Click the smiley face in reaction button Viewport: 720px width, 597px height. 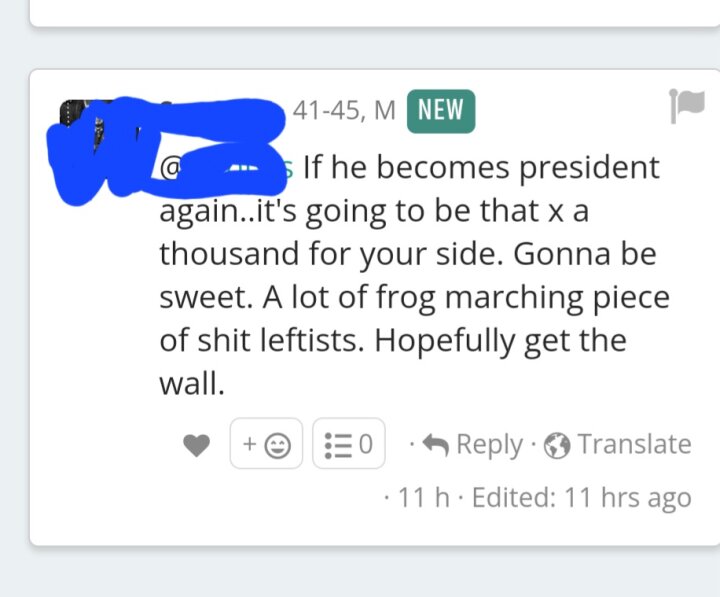coord(278,445)
